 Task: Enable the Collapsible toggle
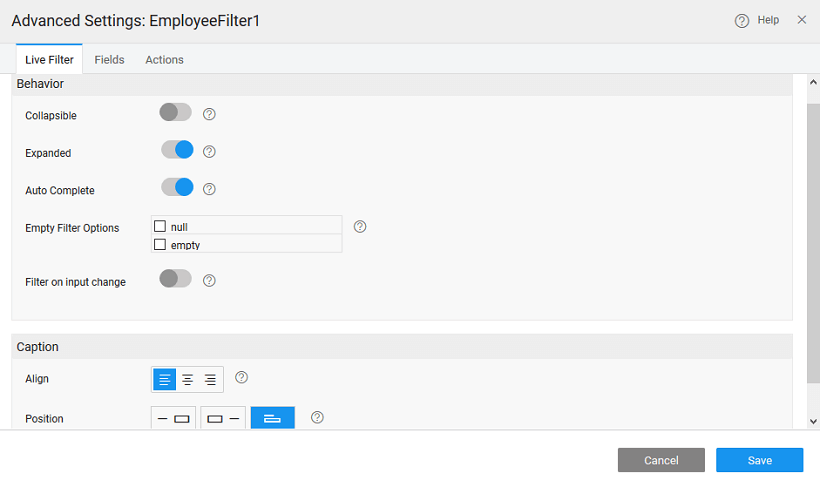click(x=175, y=112)
